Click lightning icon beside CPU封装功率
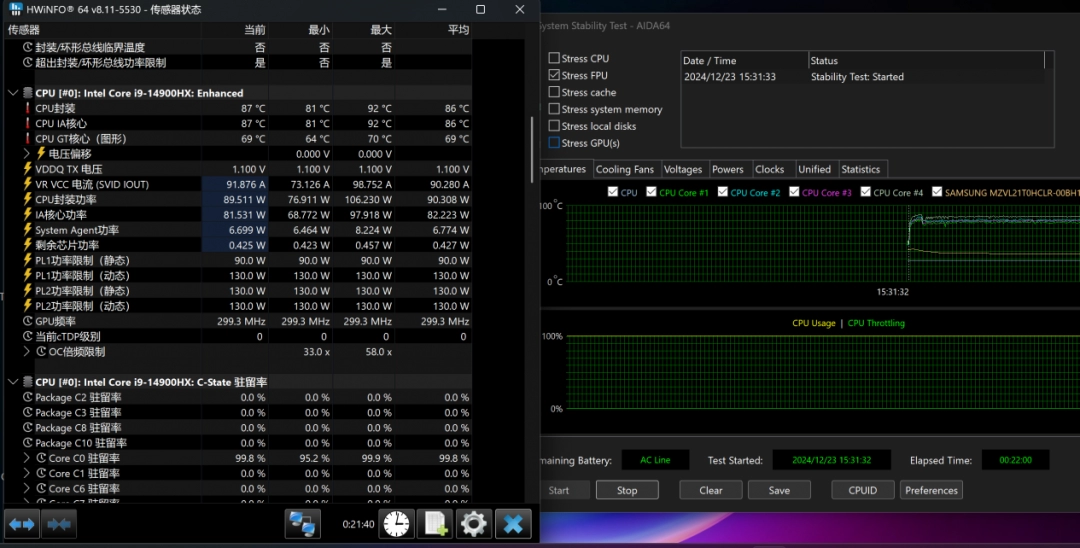This screenshot has width=1080, height=548. point(28,199)
